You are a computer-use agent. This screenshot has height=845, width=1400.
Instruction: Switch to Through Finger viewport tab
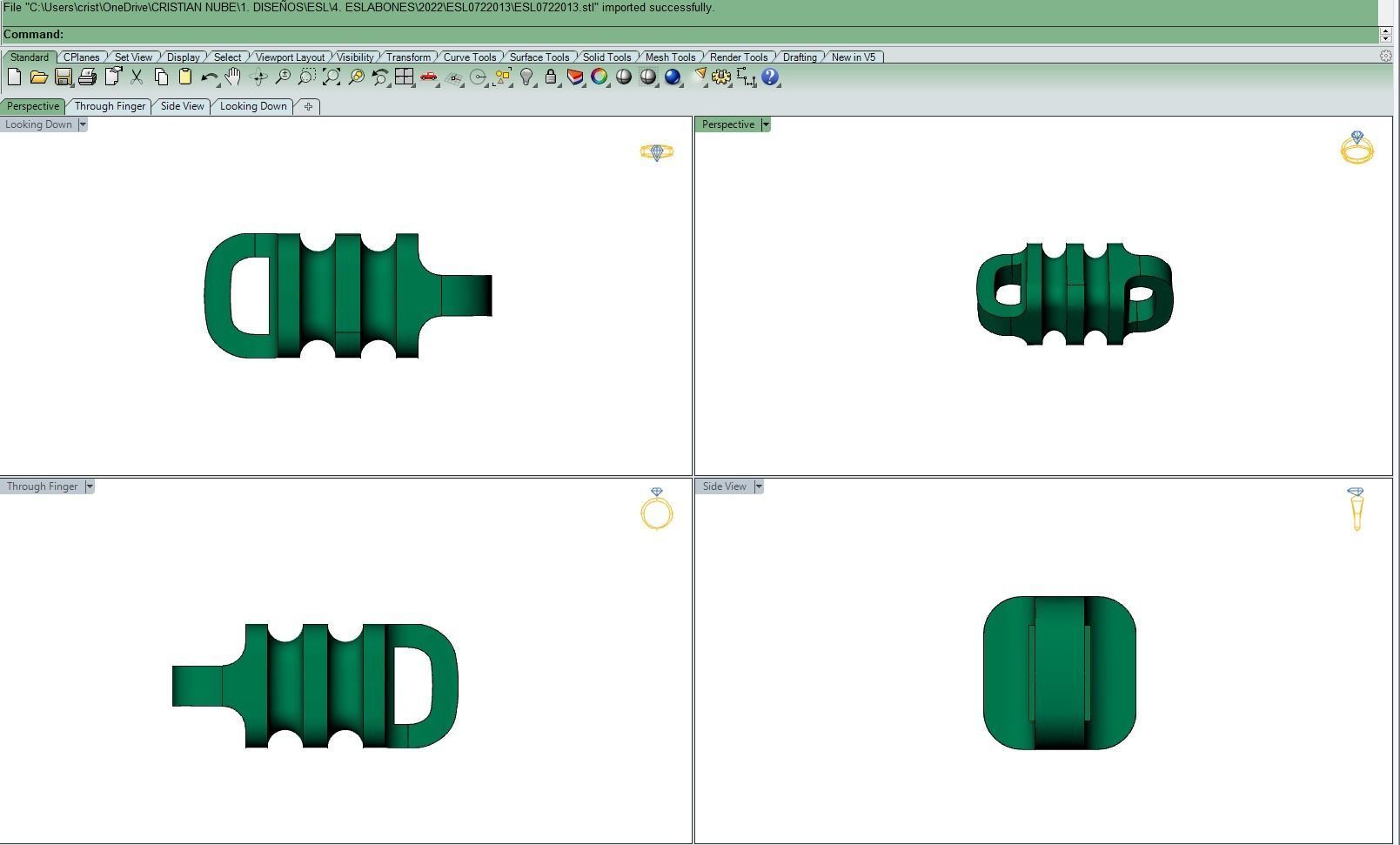click(110, 106)
